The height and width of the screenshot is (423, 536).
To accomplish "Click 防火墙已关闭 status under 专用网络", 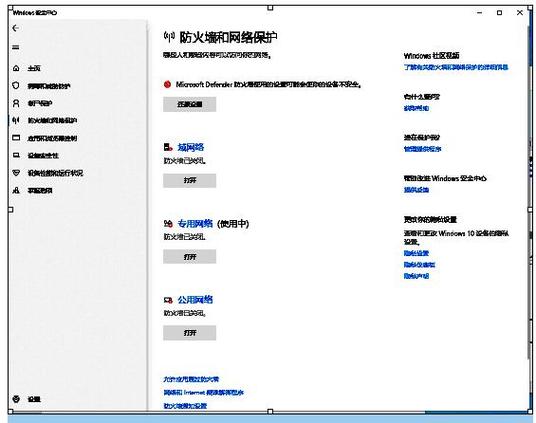I will coord(185,237).
